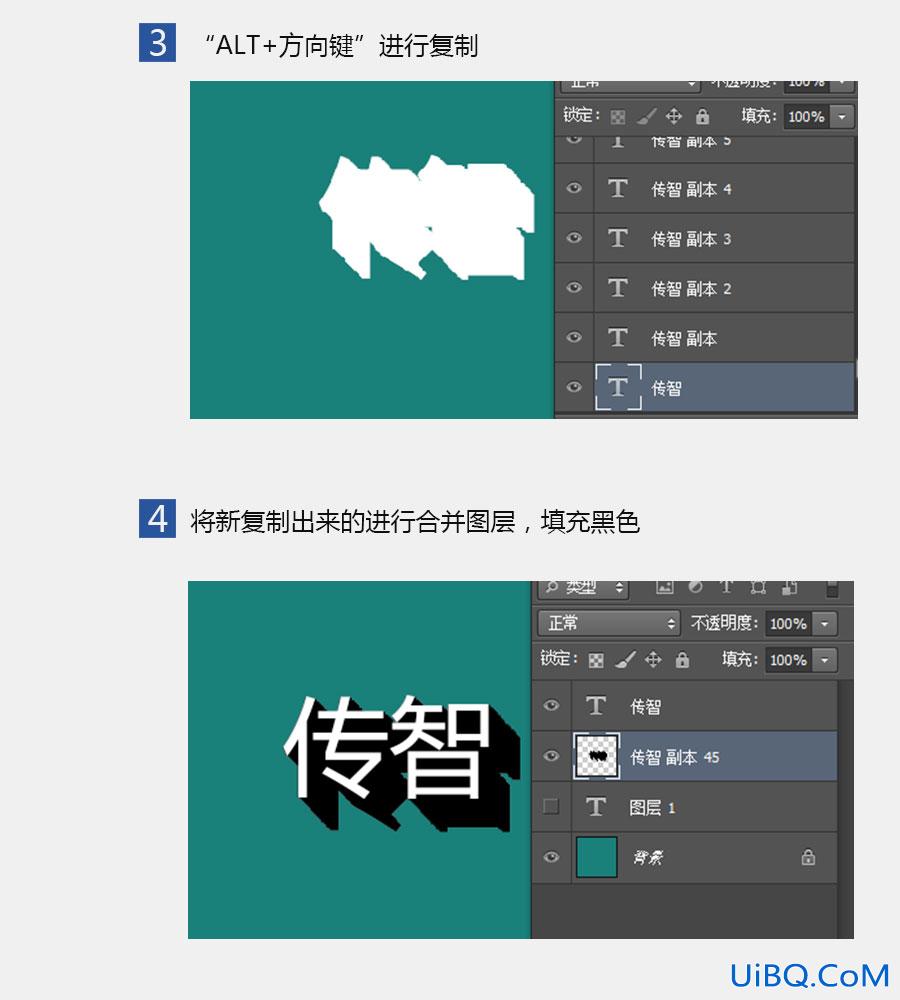Click lock image pixels brush in step 4 panel
900x1000 pixels.
click(625, 659)
